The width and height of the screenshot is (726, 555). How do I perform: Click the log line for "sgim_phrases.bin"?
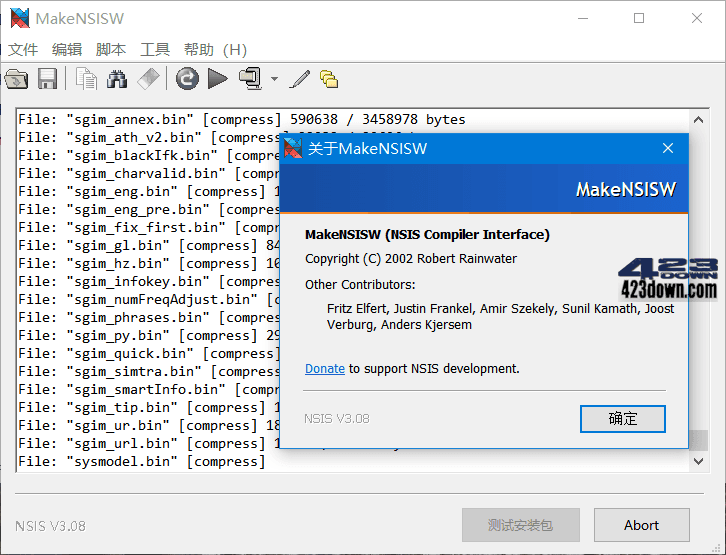149,318
